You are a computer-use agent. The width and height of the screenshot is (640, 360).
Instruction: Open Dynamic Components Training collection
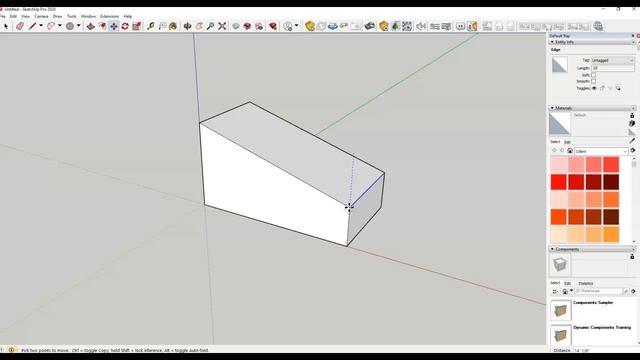602,327
